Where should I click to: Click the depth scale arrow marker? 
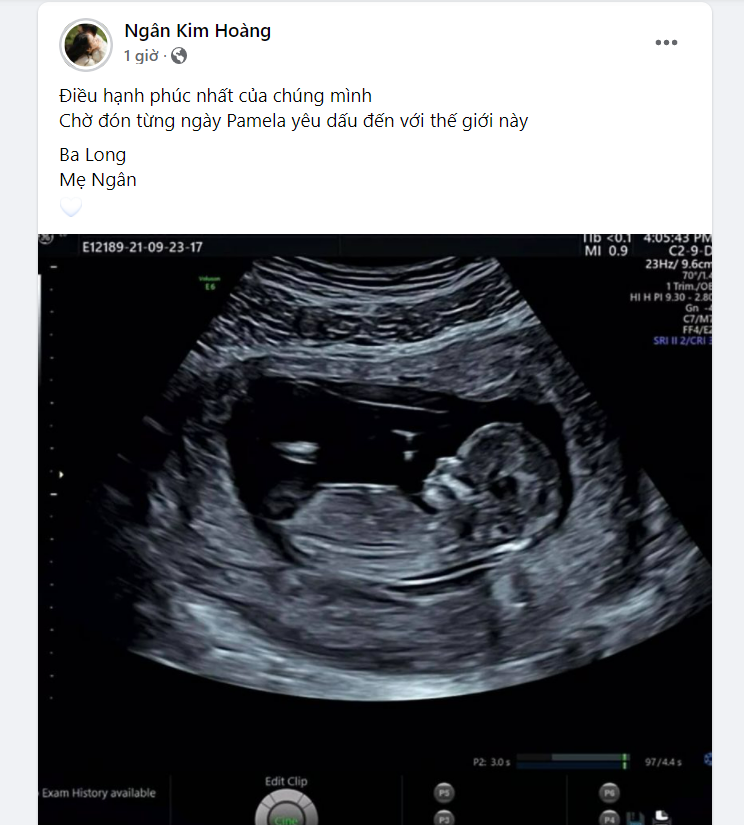click(x=61, y=475)
